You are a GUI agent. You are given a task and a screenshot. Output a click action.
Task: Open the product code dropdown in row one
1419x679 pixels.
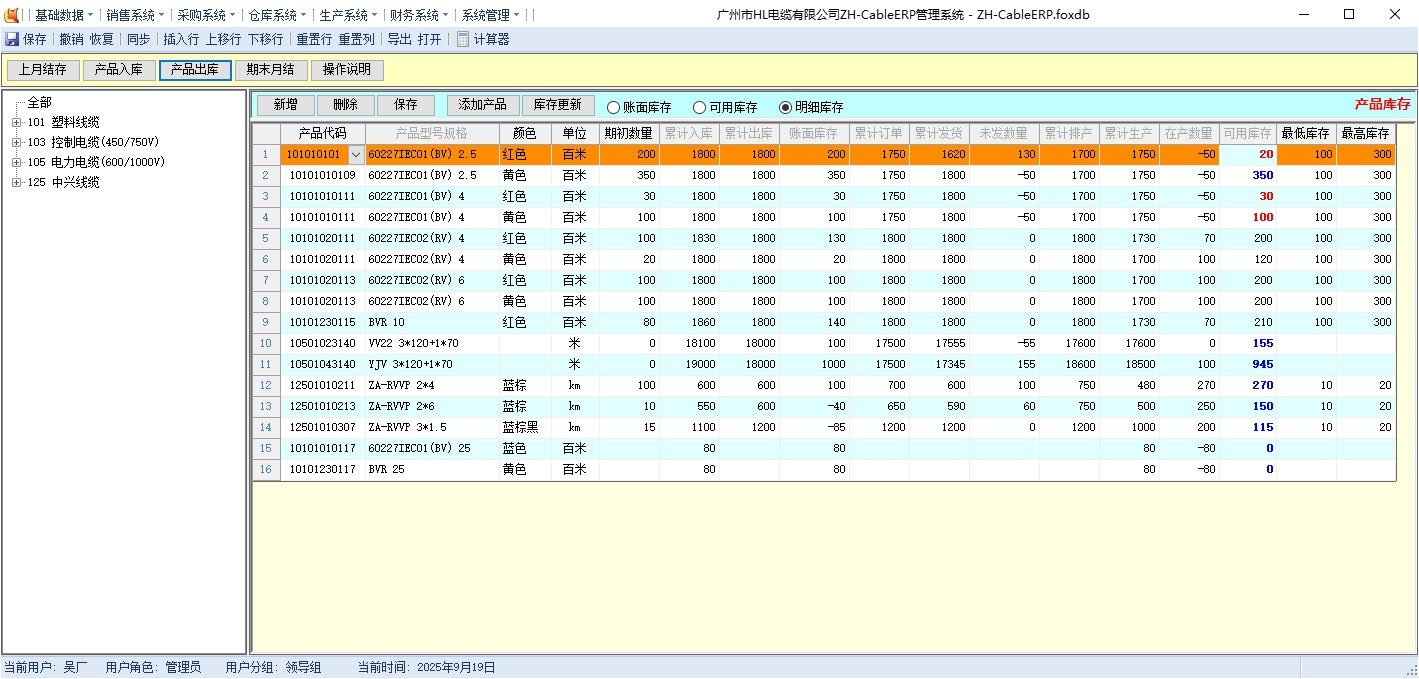[357, 154]
